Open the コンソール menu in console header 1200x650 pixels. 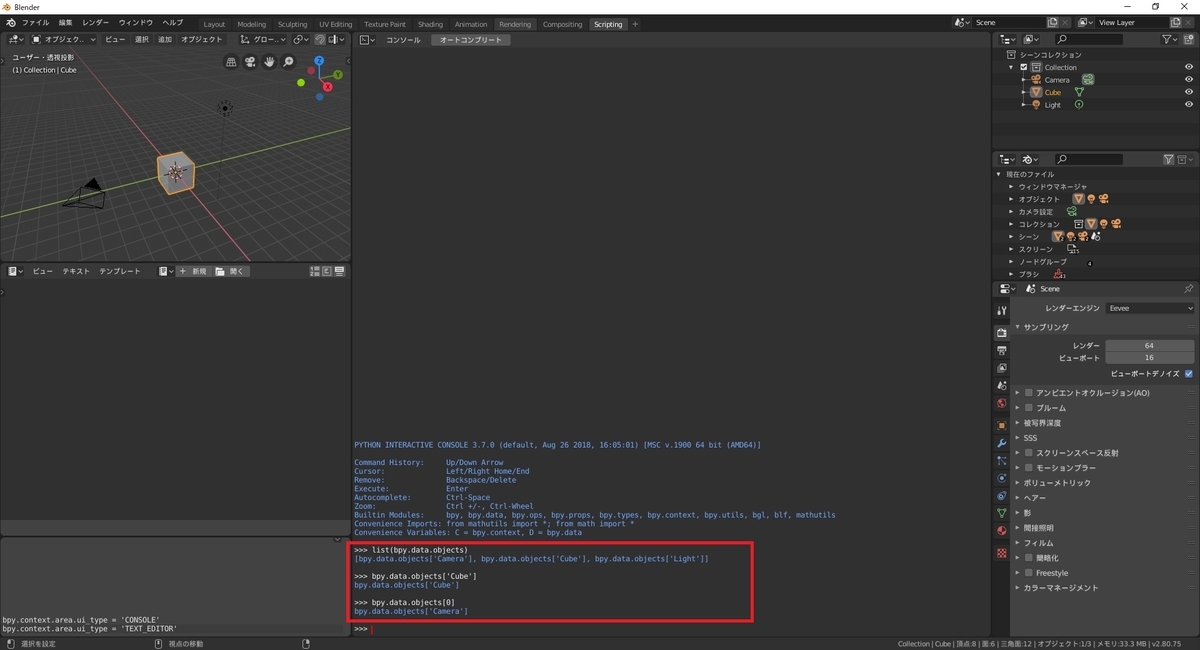[403, 40]
